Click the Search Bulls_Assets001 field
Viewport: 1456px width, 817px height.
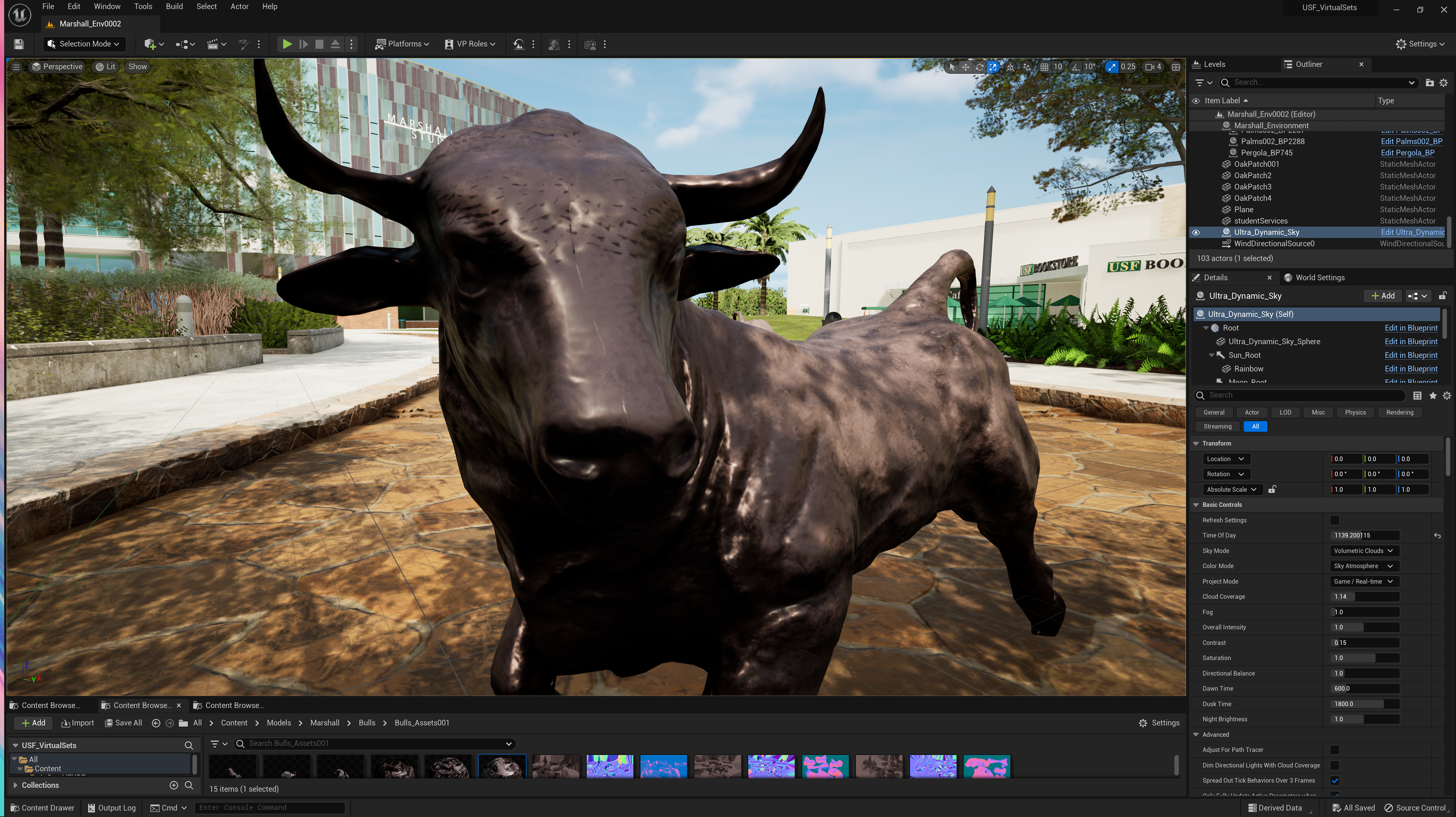[373, 743]
